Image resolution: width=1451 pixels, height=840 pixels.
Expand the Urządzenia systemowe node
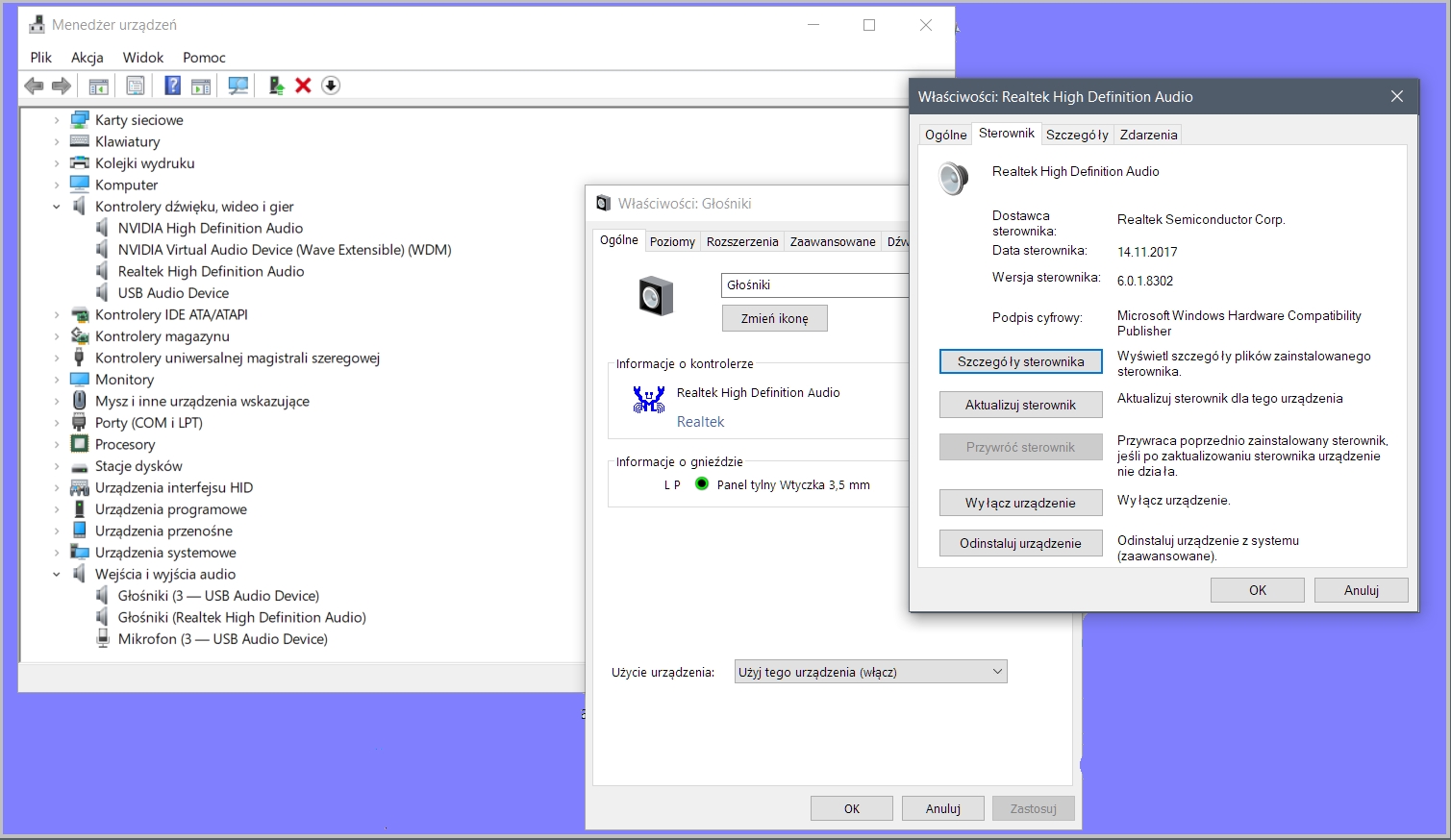point(57,553)
